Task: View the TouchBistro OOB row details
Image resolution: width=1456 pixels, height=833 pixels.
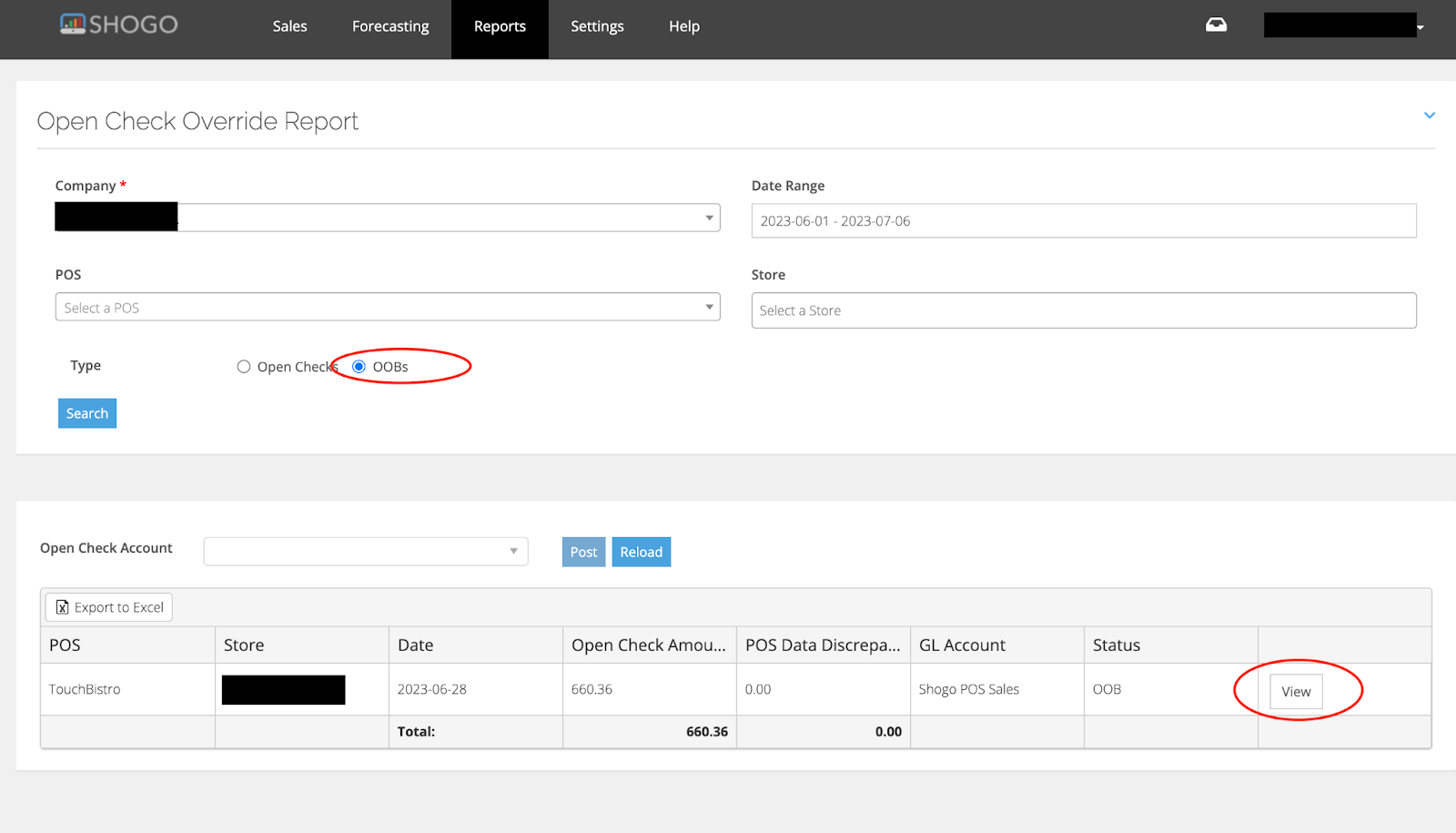Action: (x=1296, y=691)
